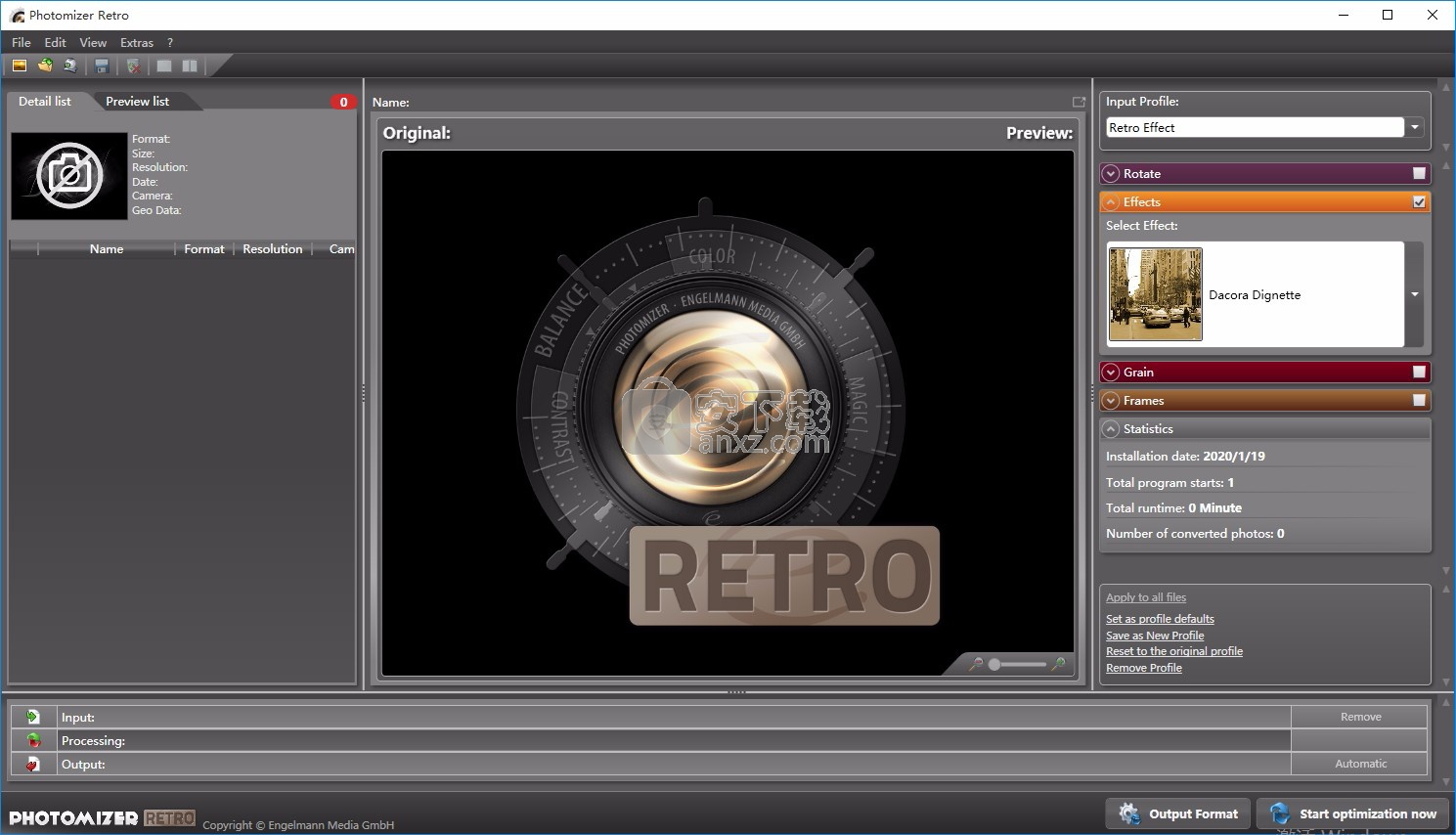Screen dimensions: 1456x835
Task: Click the Resolution column header
Action: (x=273, y=249)
